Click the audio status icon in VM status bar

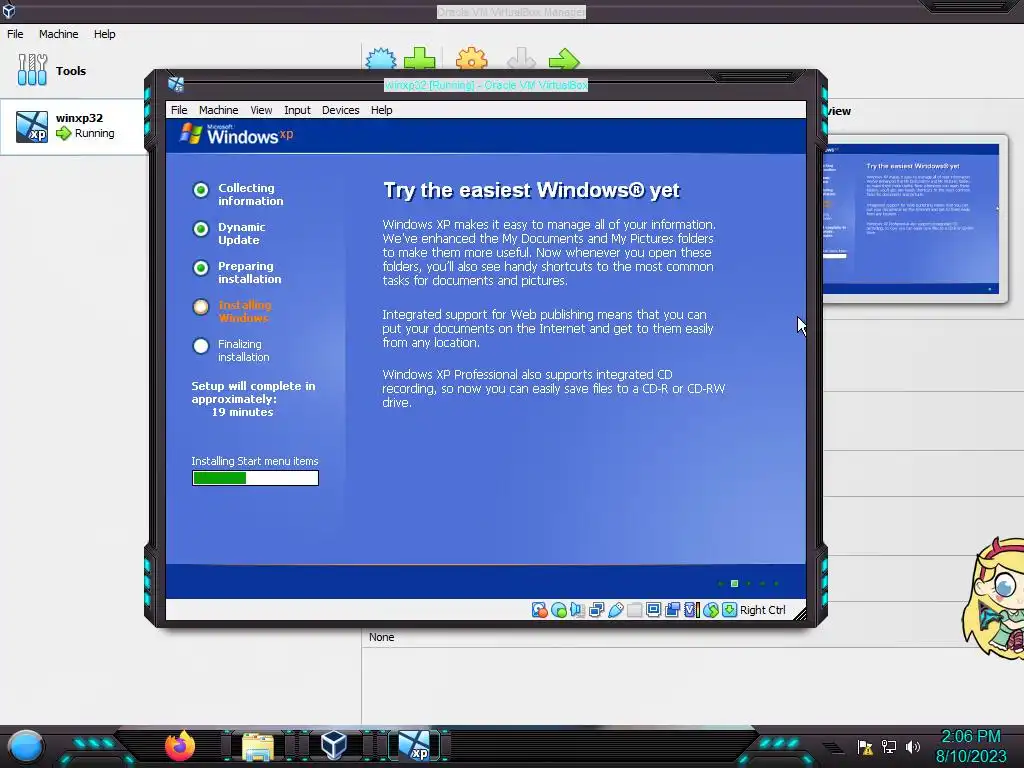[577, 610]
